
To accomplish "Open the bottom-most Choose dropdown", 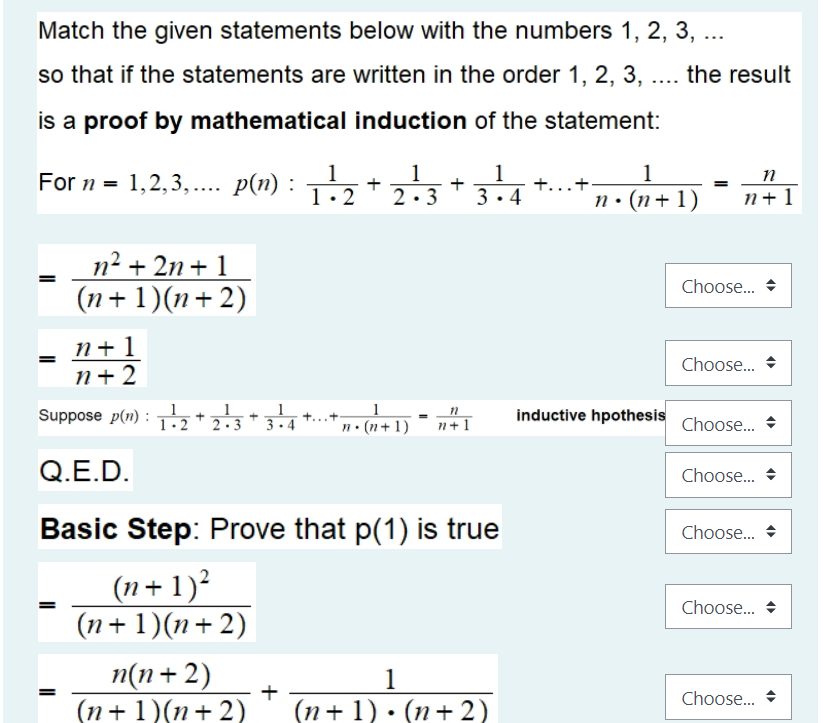I will pos(727,697).
